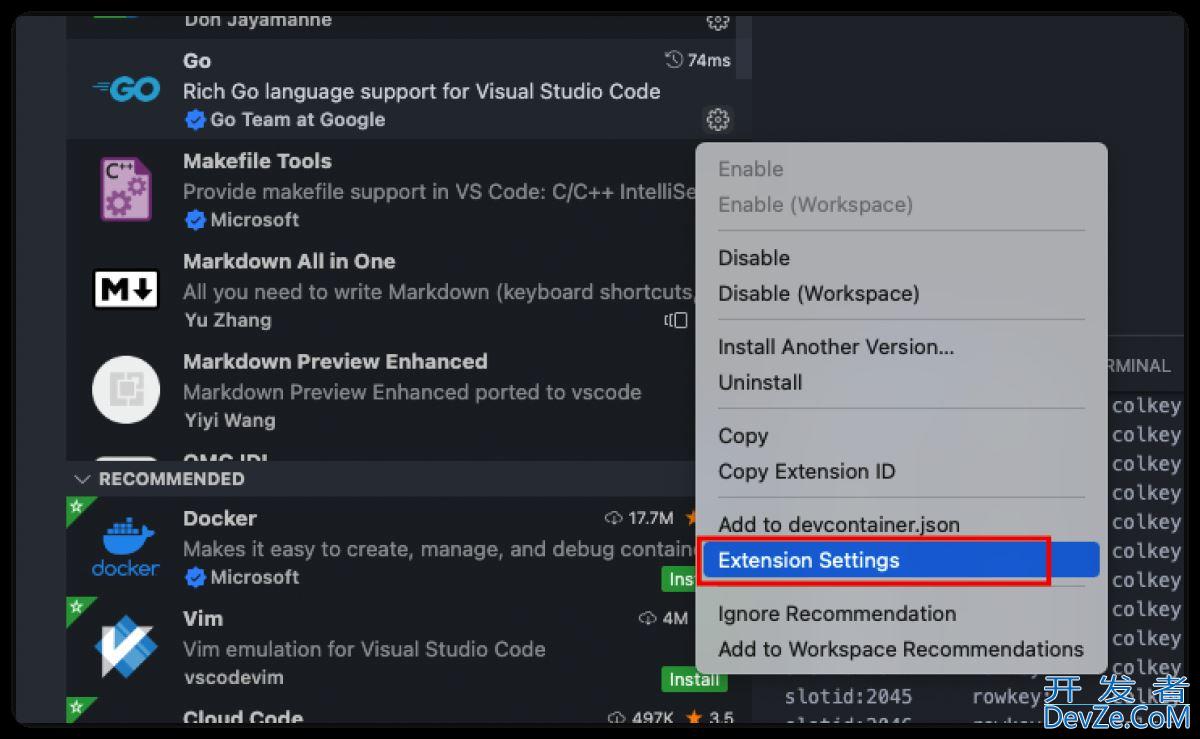Click the vscodevim publisher name
Viewport: 1200px width, 739px height.
233,678
